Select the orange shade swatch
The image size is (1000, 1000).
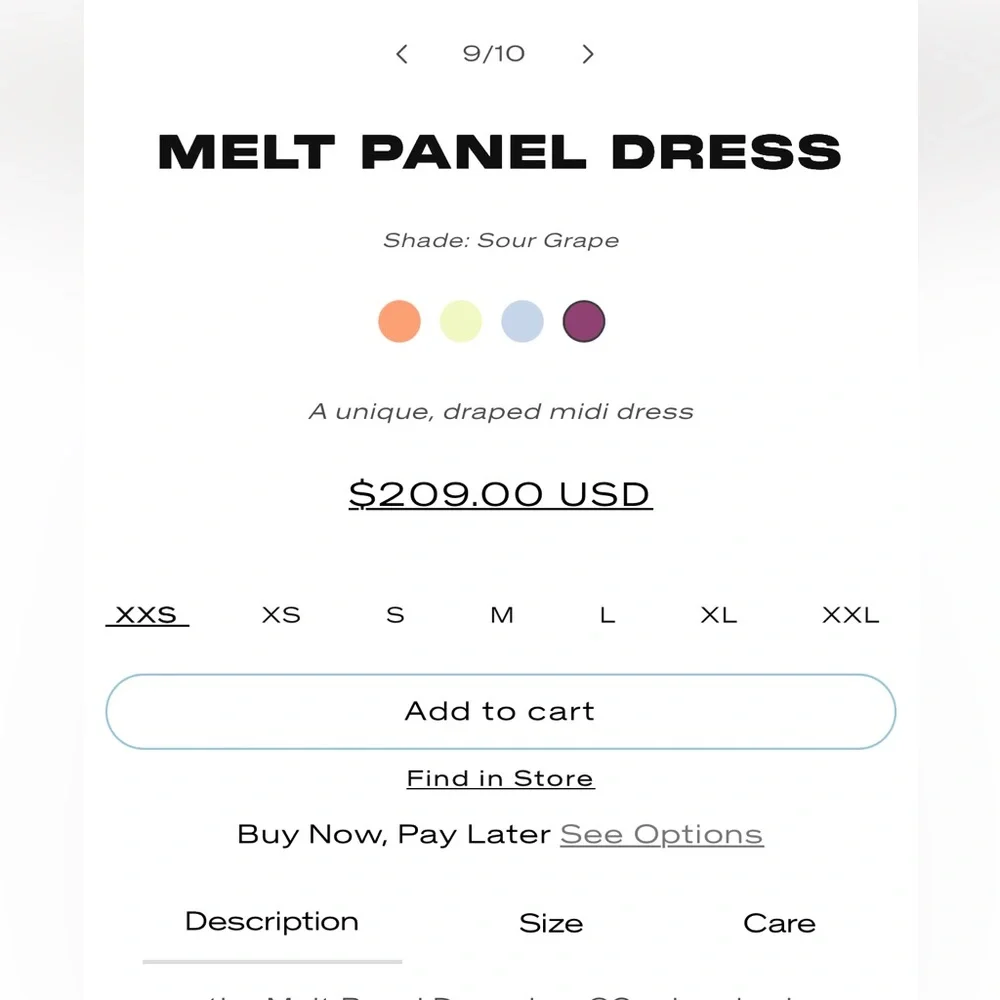[399, 321]
